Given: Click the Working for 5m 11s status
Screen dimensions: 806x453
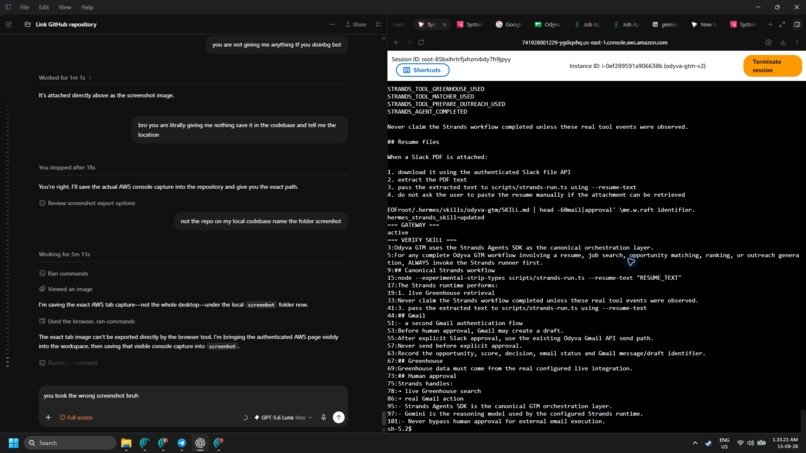Looking at the screenshot, I should [64, 254].
